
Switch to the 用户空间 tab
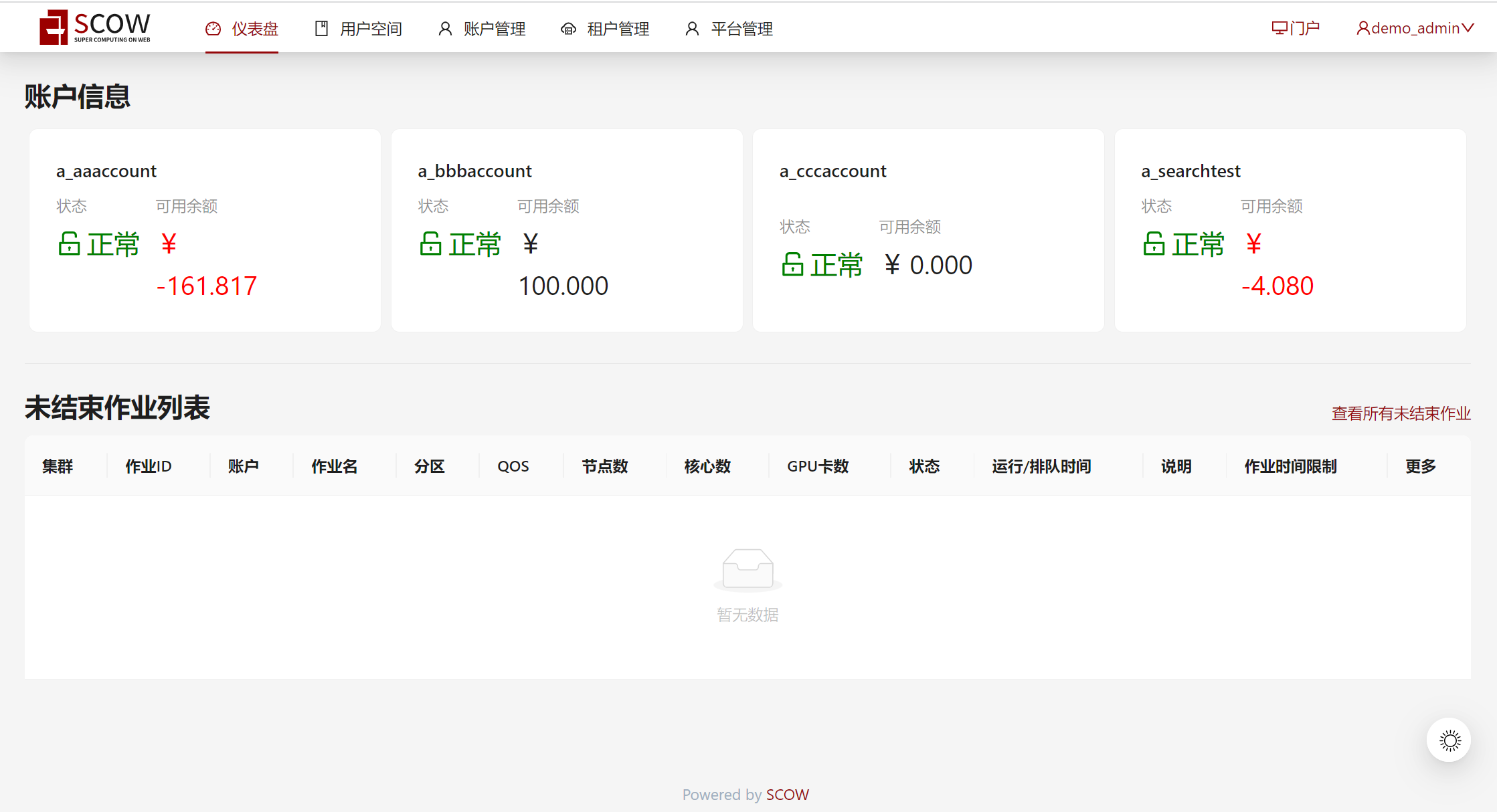pos(371,29)
